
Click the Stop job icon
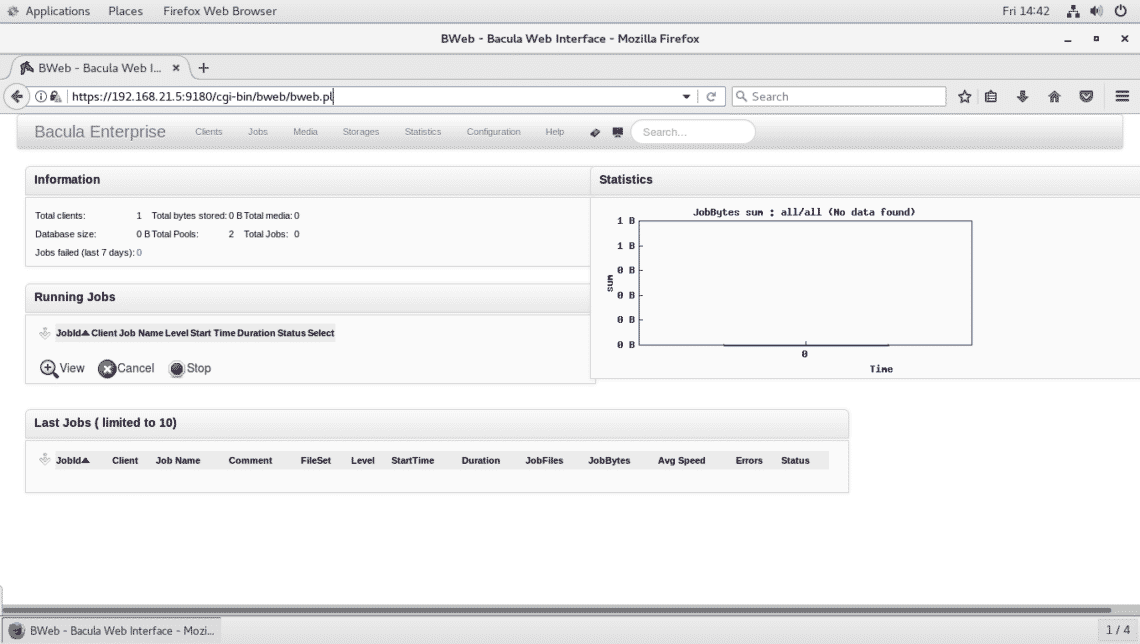[177, 368]
